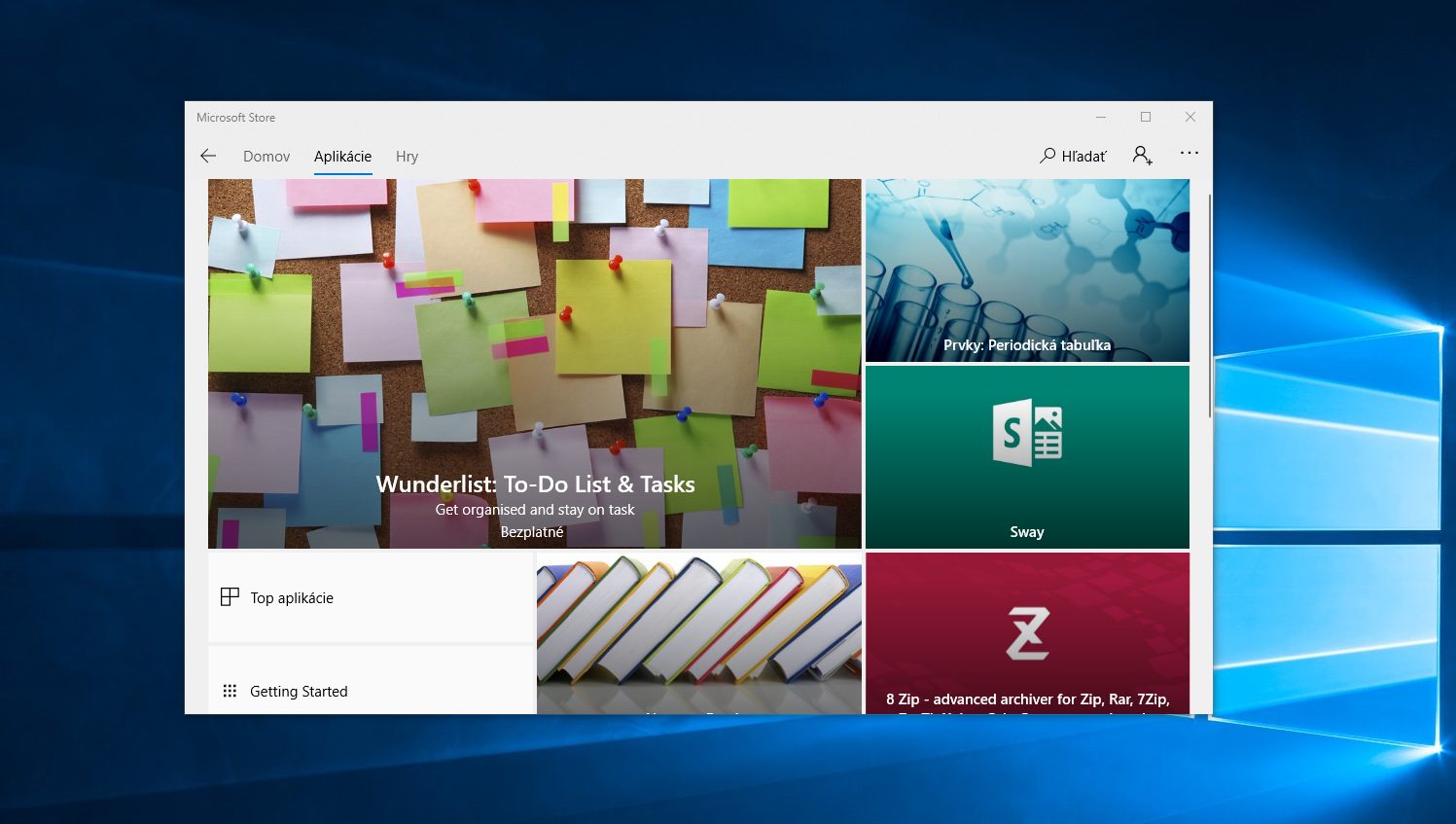The height and width of the screenshot is (824, 1456).
Task: Click the Top aplikácie grid icon
Action: [x=230, y=597]
